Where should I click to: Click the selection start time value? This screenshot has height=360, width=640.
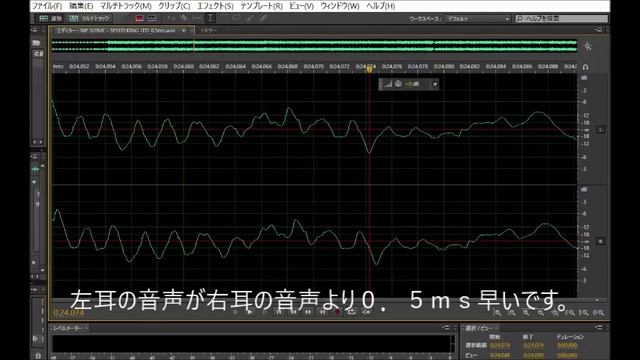tap(500, 345)
